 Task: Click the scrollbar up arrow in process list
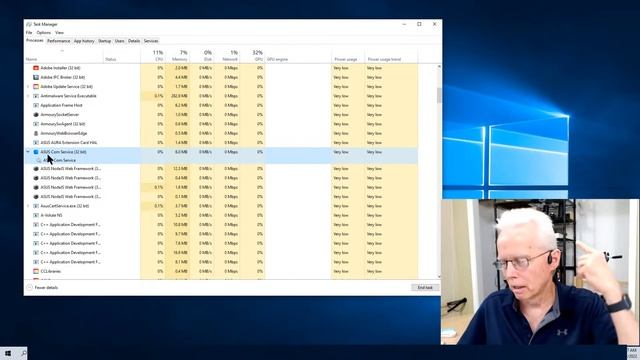click(439, 66)
